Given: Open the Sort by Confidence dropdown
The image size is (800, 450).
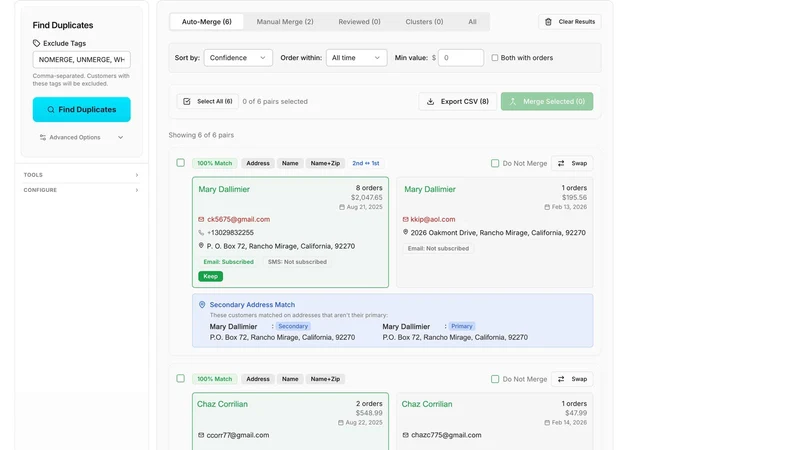Looking at the screenshot, I should click(x=238, y=58).
